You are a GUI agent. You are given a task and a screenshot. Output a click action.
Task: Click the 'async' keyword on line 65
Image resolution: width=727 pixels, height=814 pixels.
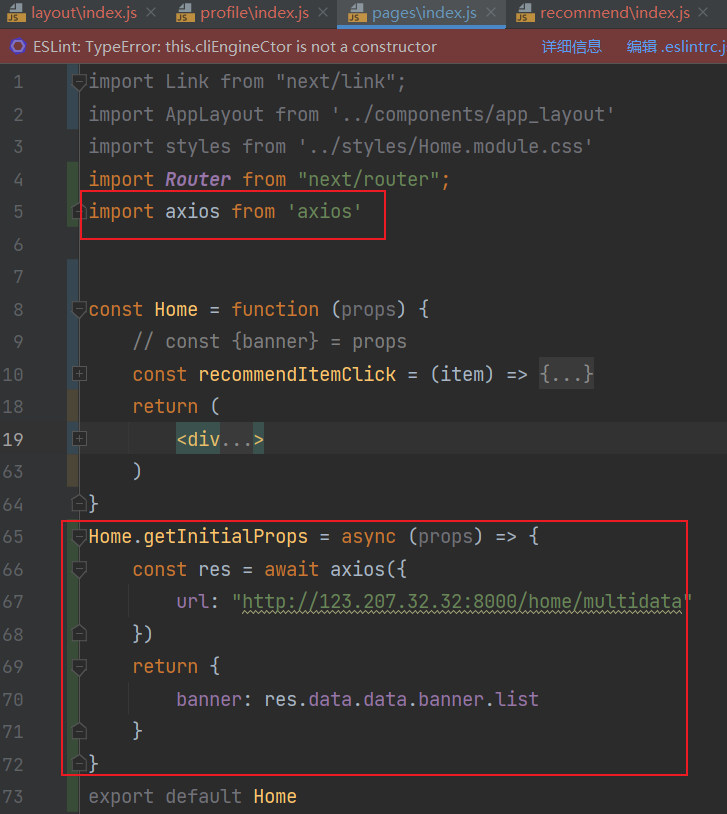pos(368,537)
